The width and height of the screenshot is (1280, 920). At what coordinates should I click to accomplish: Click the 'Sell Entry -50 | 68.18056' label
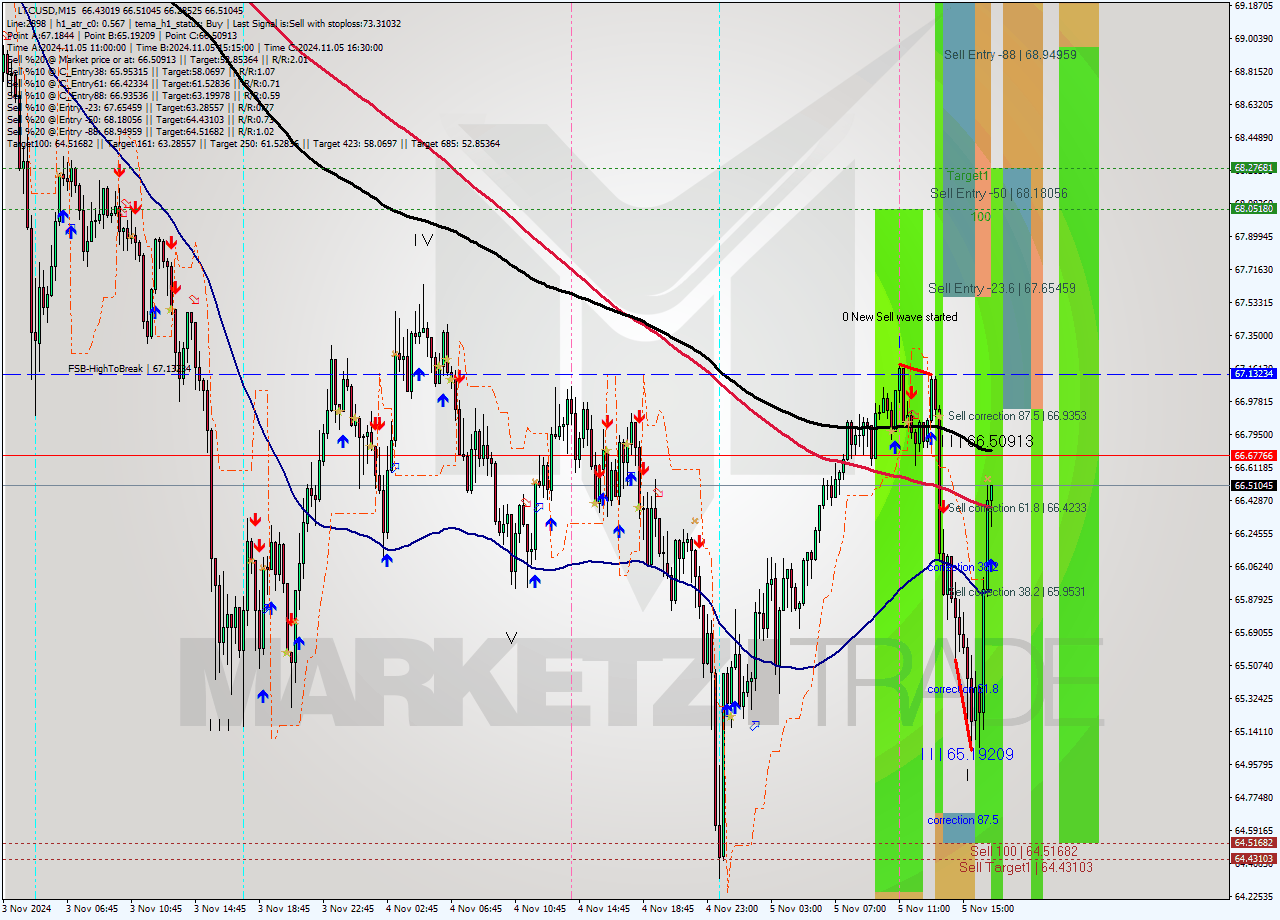[x=999, y=193]
